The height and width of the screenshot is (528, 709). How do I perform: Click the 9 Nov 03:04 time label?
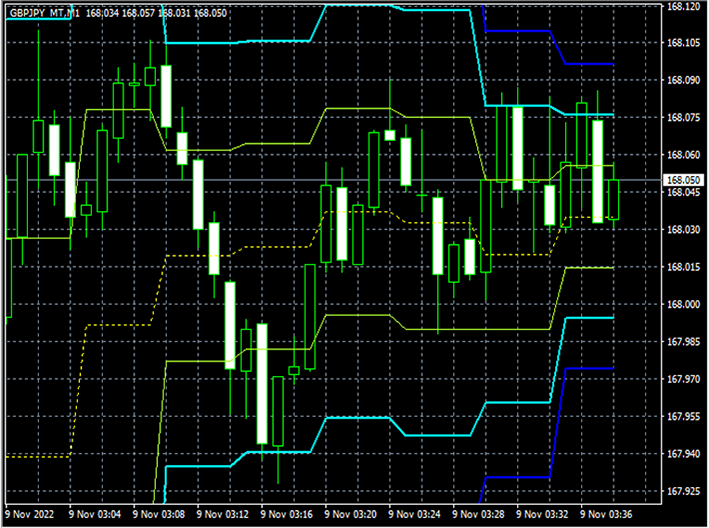[95, 514]
